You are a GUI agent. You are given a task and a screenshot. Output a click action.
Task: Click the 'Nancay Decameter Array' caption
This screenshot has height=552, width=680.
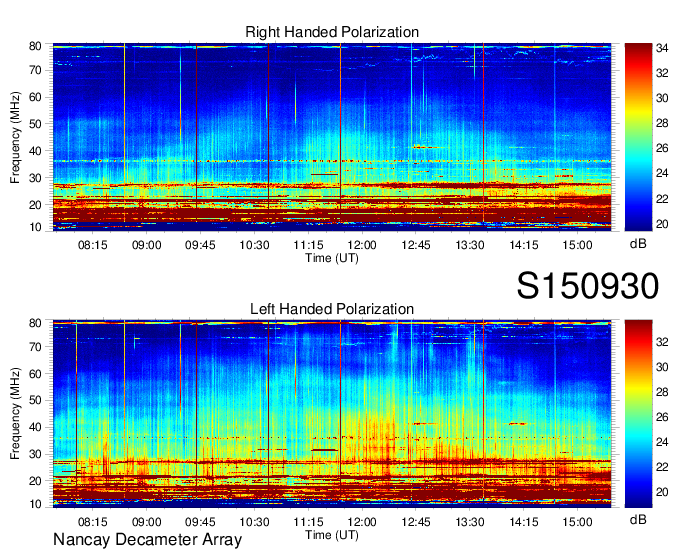click(147, 540)
